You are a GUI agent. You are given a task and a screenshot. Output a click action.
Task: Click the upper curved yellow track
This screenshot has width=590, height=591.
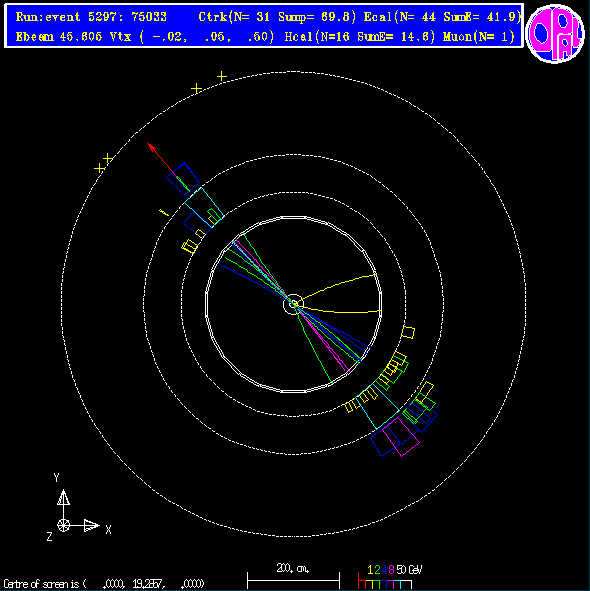click(337, 285)
